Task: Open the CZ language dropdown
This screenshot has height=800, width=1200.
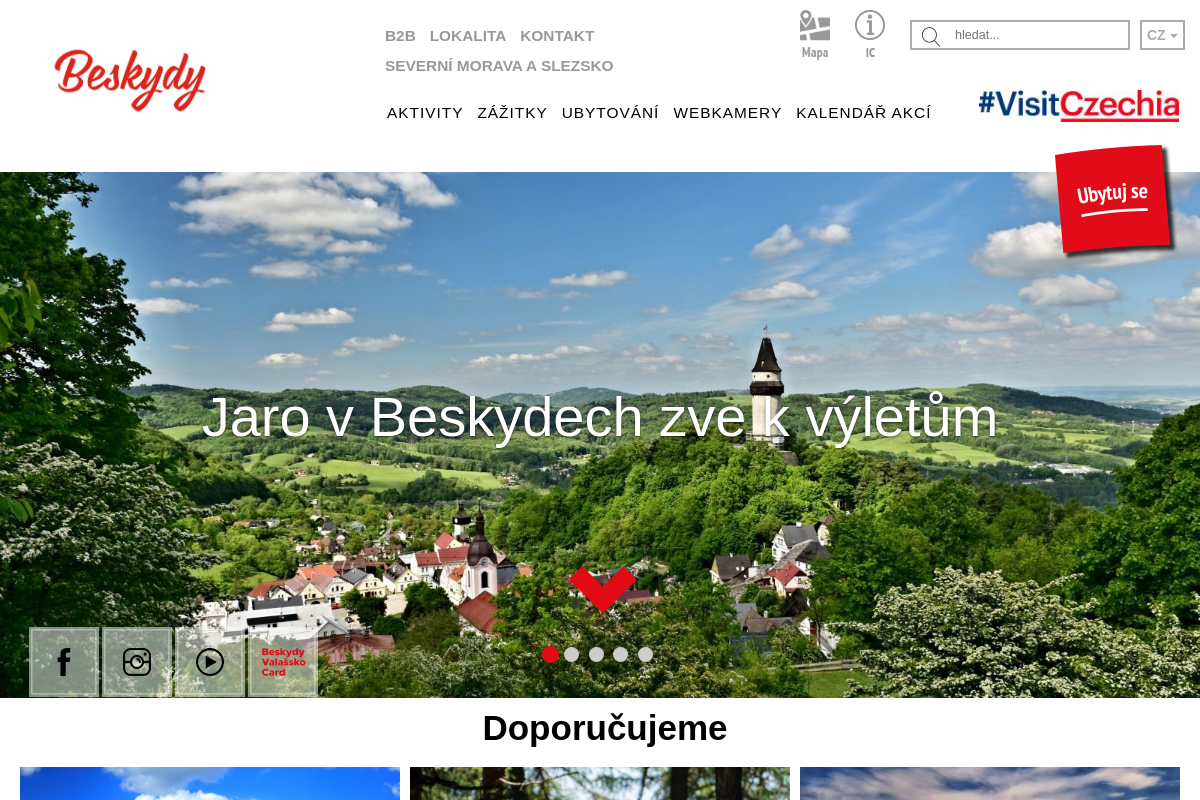Action: point(1161,34)
